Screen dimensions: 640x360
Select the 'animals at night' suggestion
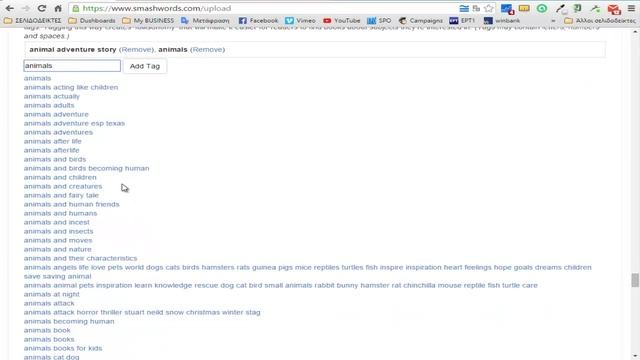pos(52,293)
